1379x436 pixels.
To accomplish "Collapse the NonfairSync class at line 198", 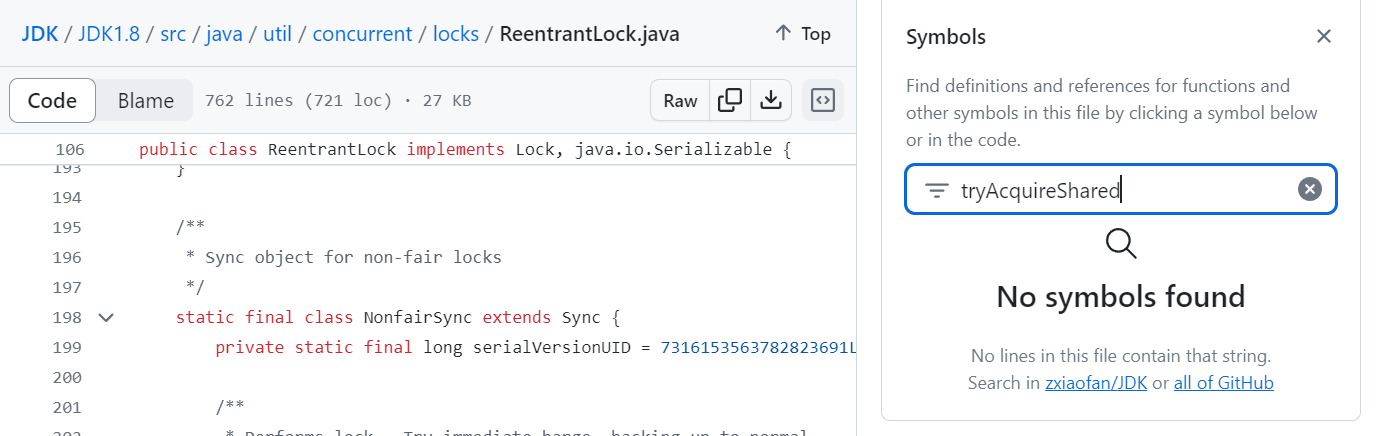I will [106, 318].
